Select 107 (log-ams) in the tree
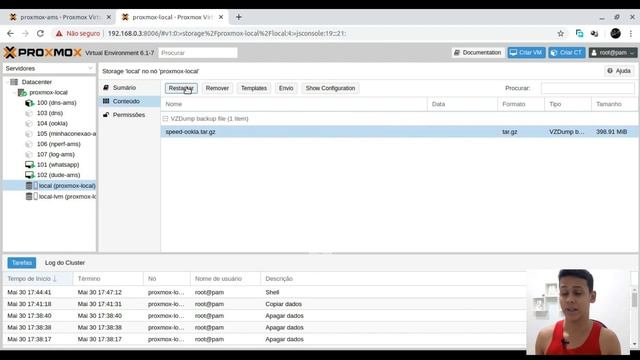Image resolution: width=640 pixels, height=360 pixels. tap(56, 154)
